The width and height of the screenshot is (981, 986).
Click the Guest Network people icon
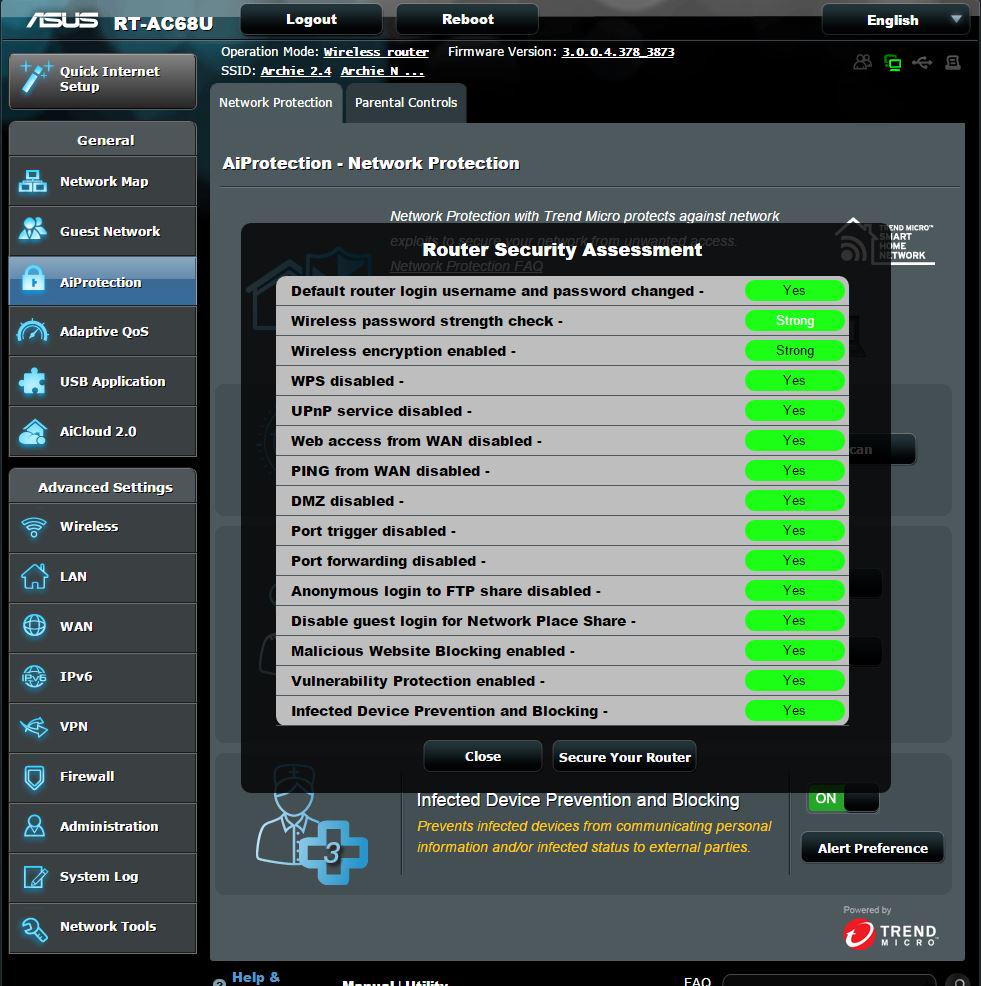[33, 229]
